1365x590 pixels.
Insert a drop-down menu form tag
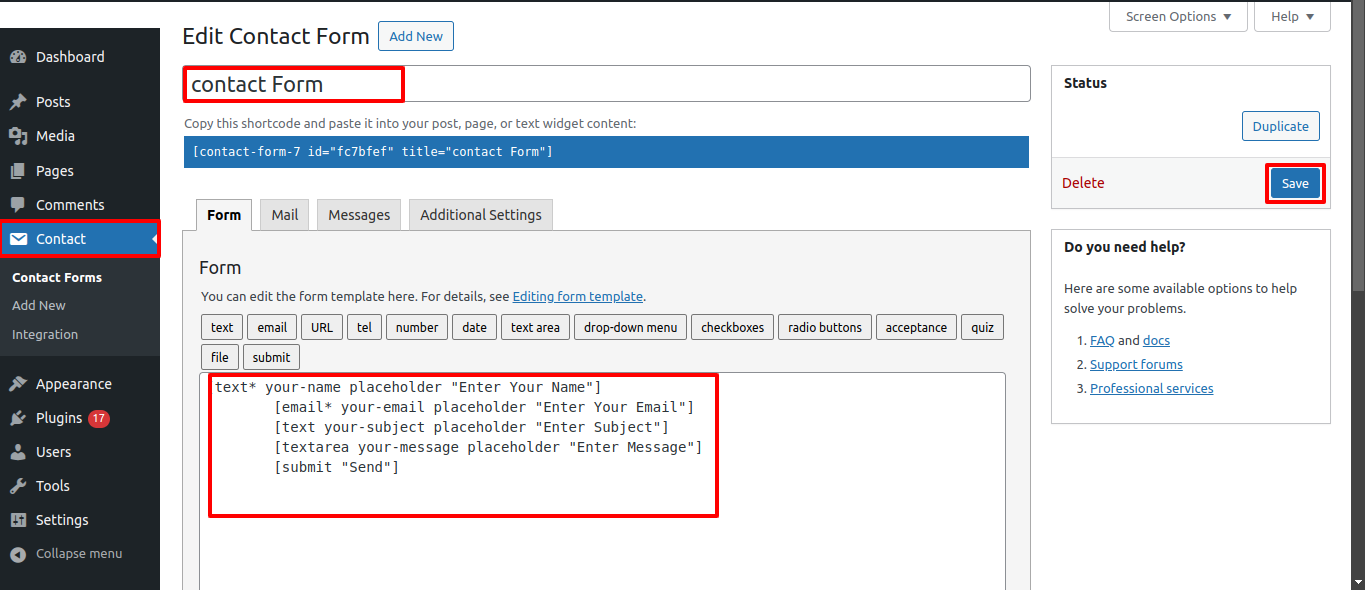[x=630, y=328]
